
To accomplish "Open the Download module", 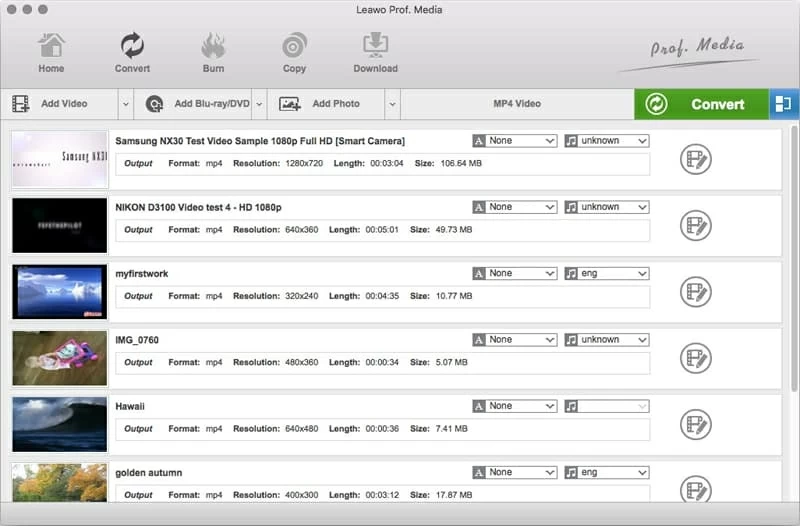I will click(375, 53).
